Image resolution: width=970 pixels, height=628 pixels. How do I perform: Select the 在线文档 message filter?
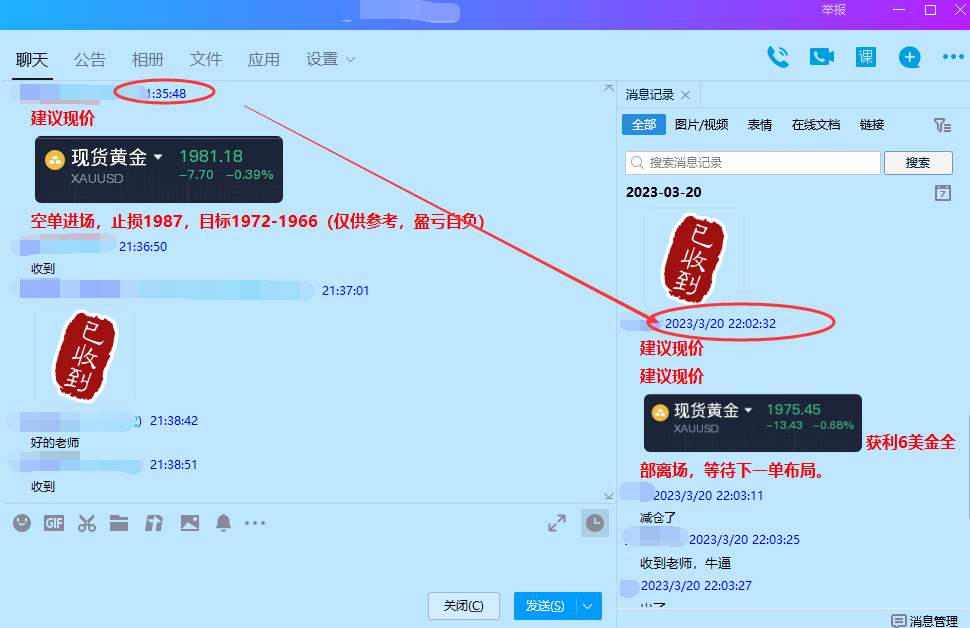(816, 125)
